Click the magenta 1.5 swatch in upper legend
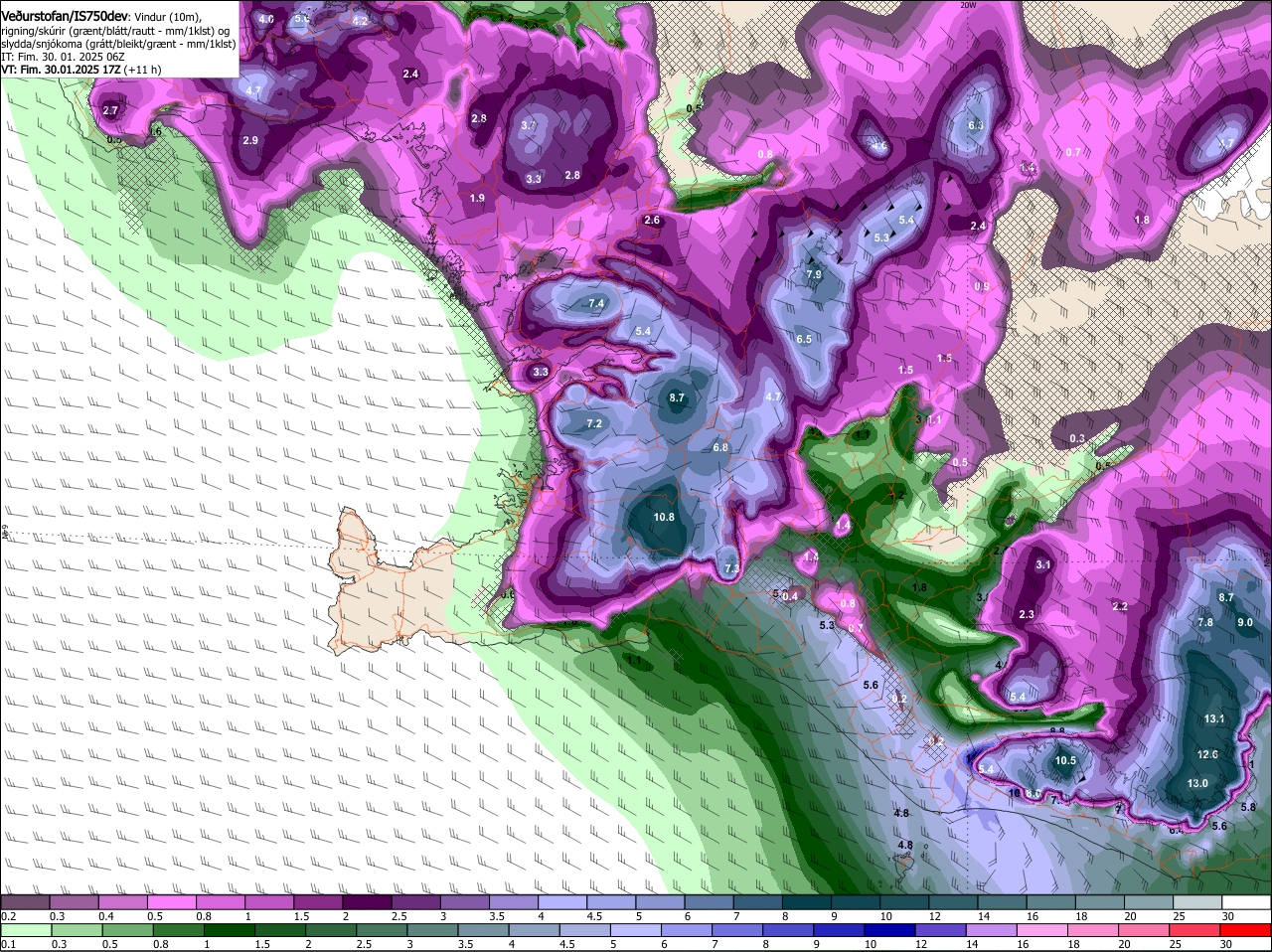 (318, 902)
